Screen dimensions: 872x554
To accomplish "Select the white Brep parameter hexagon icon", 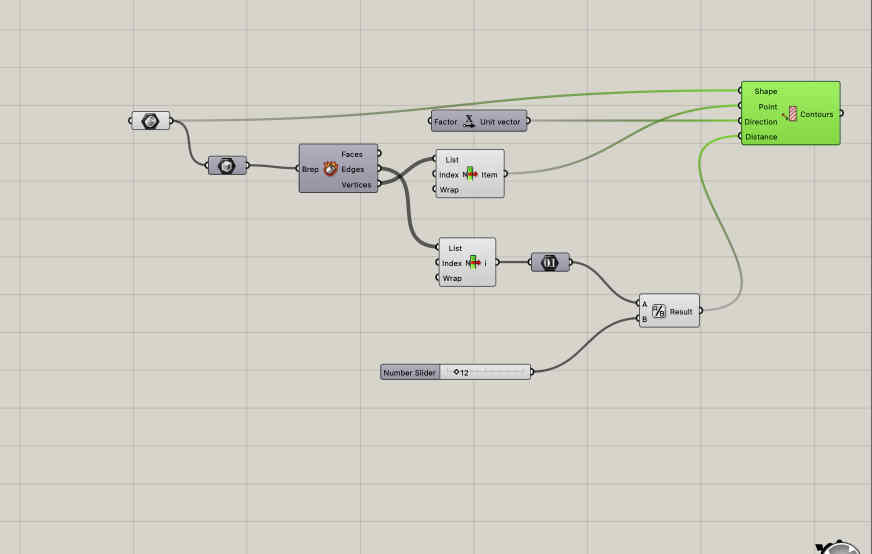I will pyautogui.click(x=150, y=121).
